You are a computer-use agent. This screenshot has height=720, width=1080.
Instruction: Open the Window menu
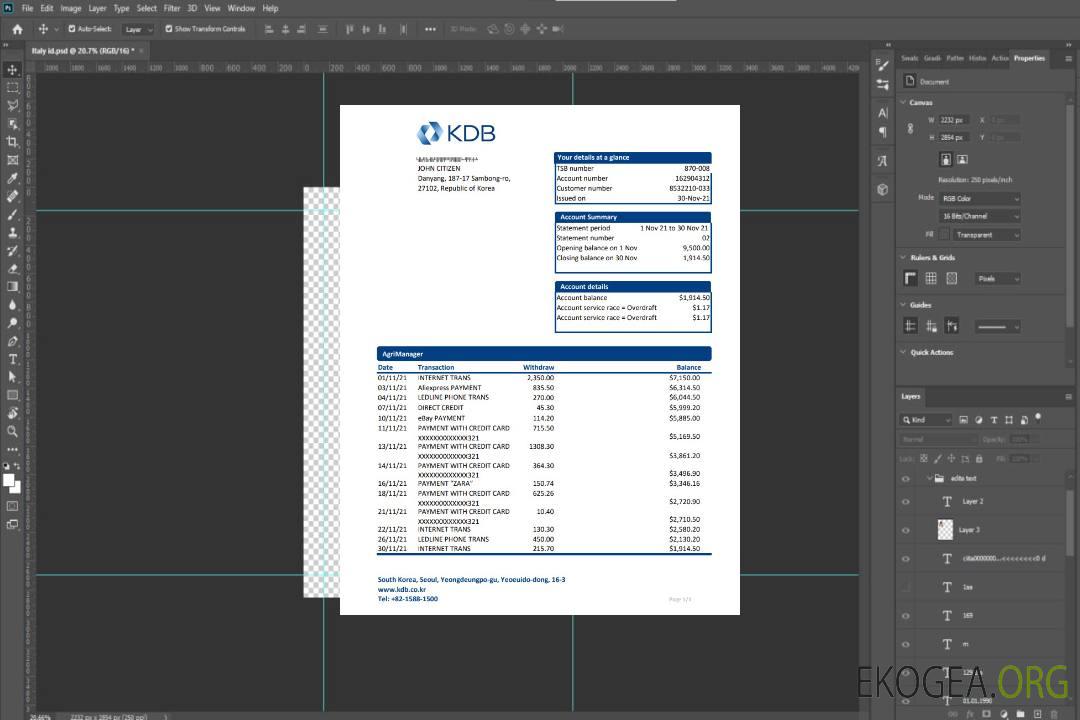[x=241, y=8]
